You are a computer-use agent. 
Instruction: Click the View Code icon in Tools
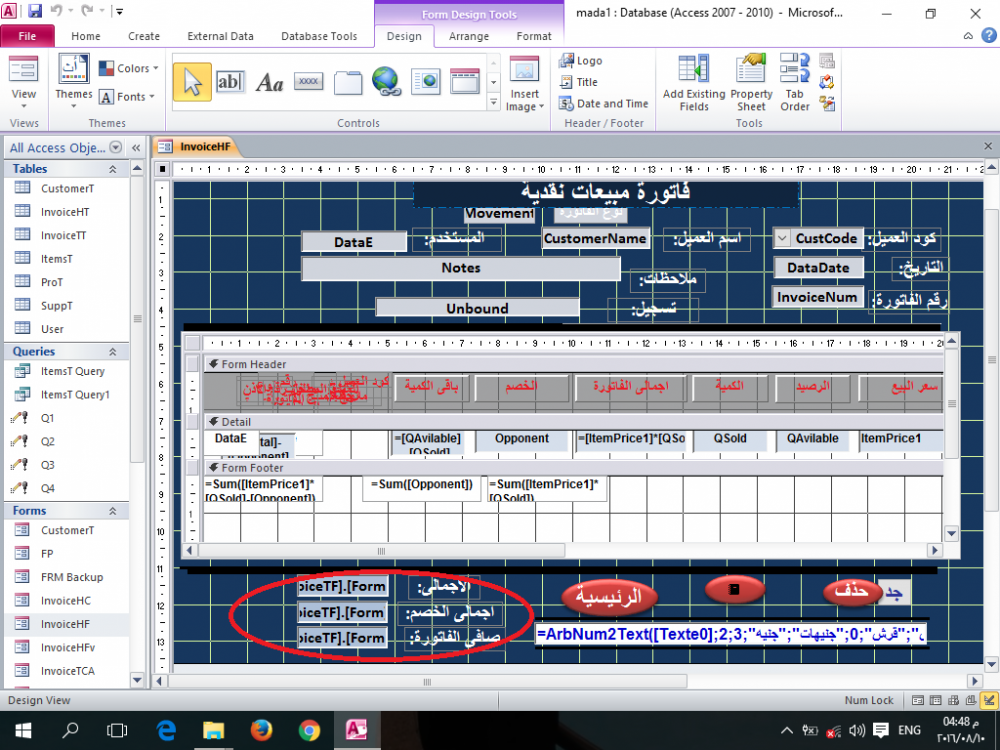[x=827, y=82]
